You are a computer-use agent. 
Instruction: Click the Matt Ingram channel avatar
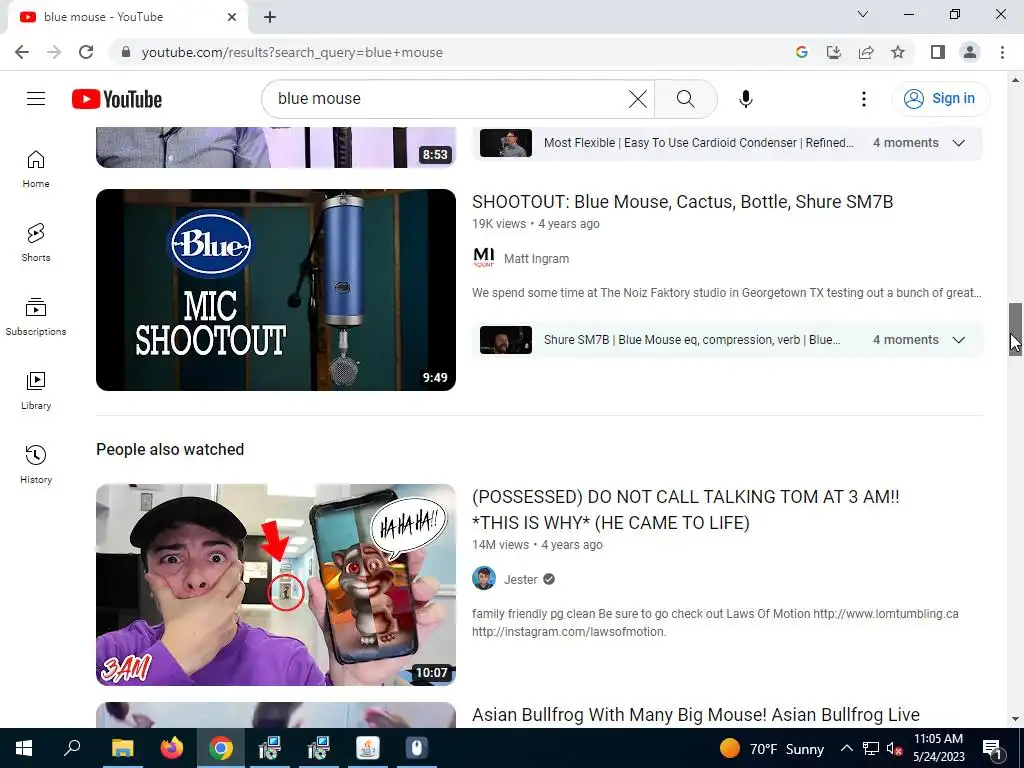[484, 258]
